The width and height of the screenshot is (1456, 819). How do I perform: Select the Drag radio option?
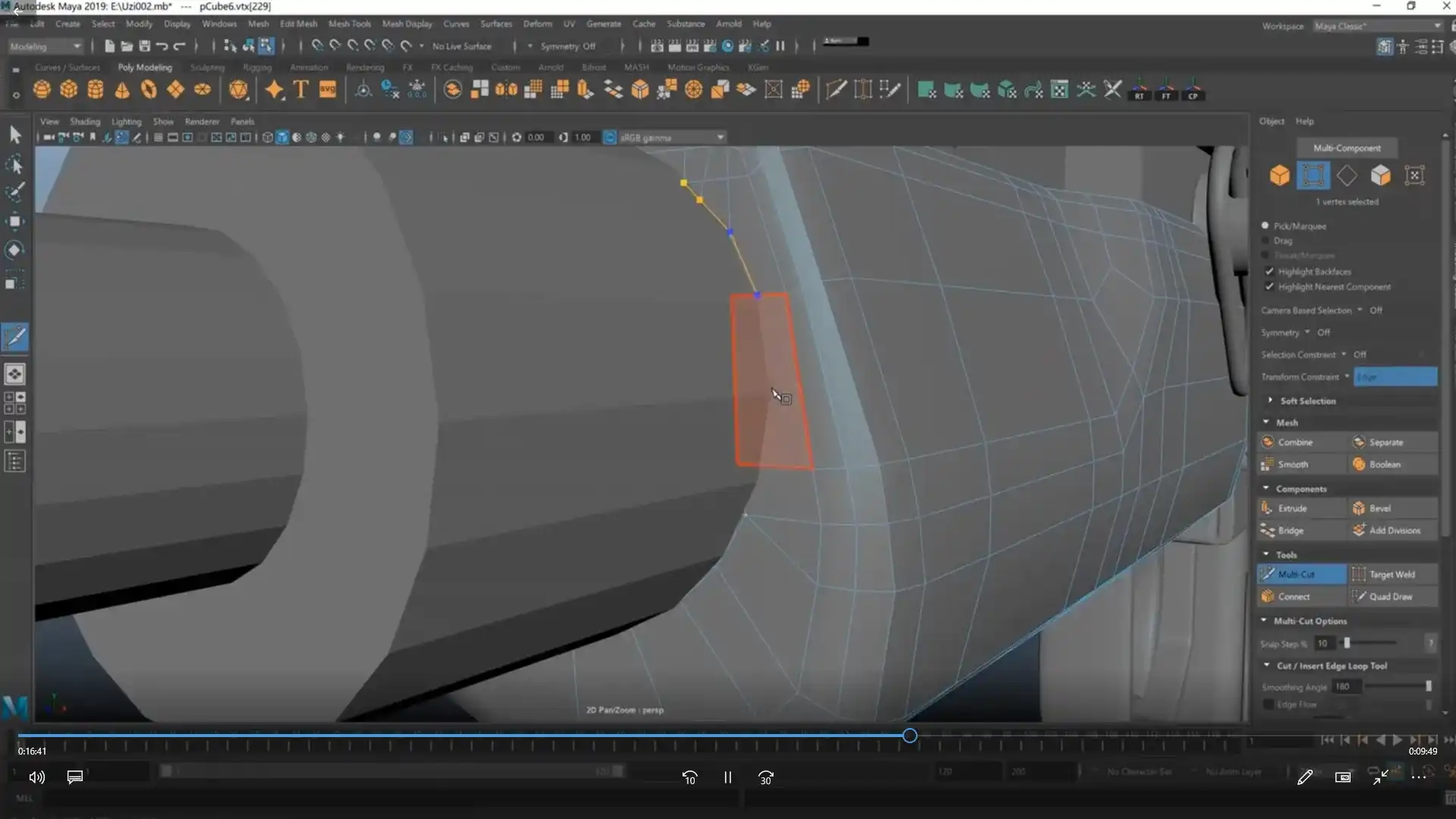point(1265,240)
